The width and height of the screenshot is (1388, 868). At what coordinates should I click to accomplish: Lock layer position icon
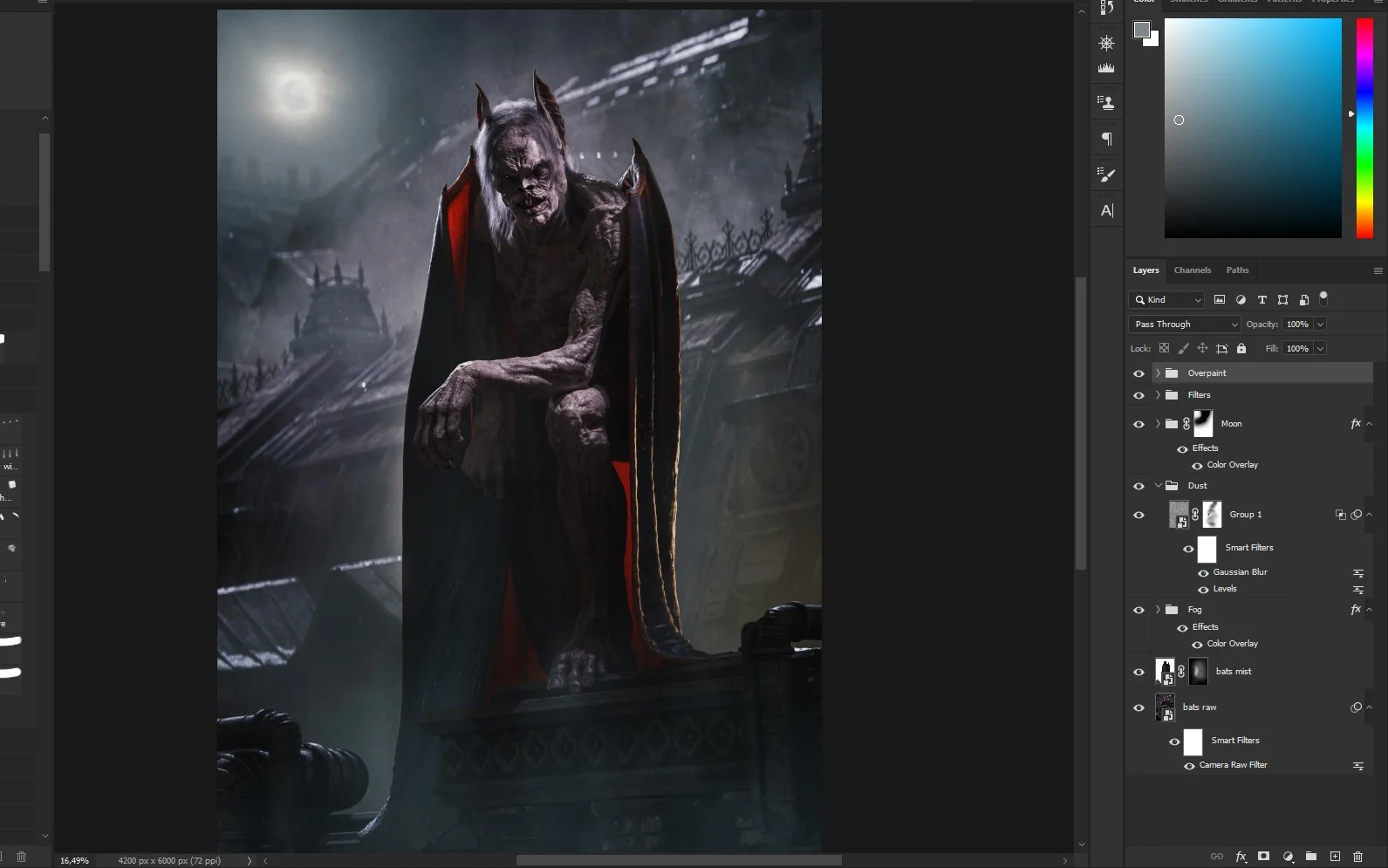[x=1202, y=348]
